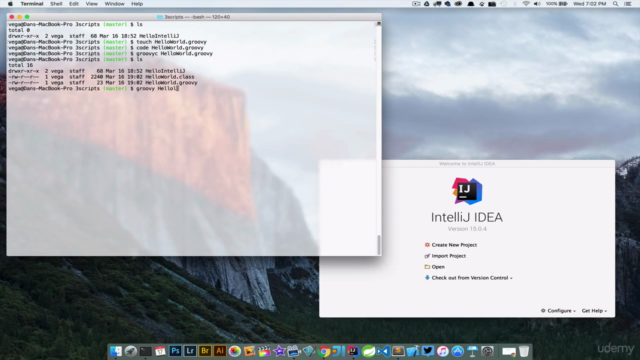
Task: Launch Photoshop from the dock
Action: 175,351
